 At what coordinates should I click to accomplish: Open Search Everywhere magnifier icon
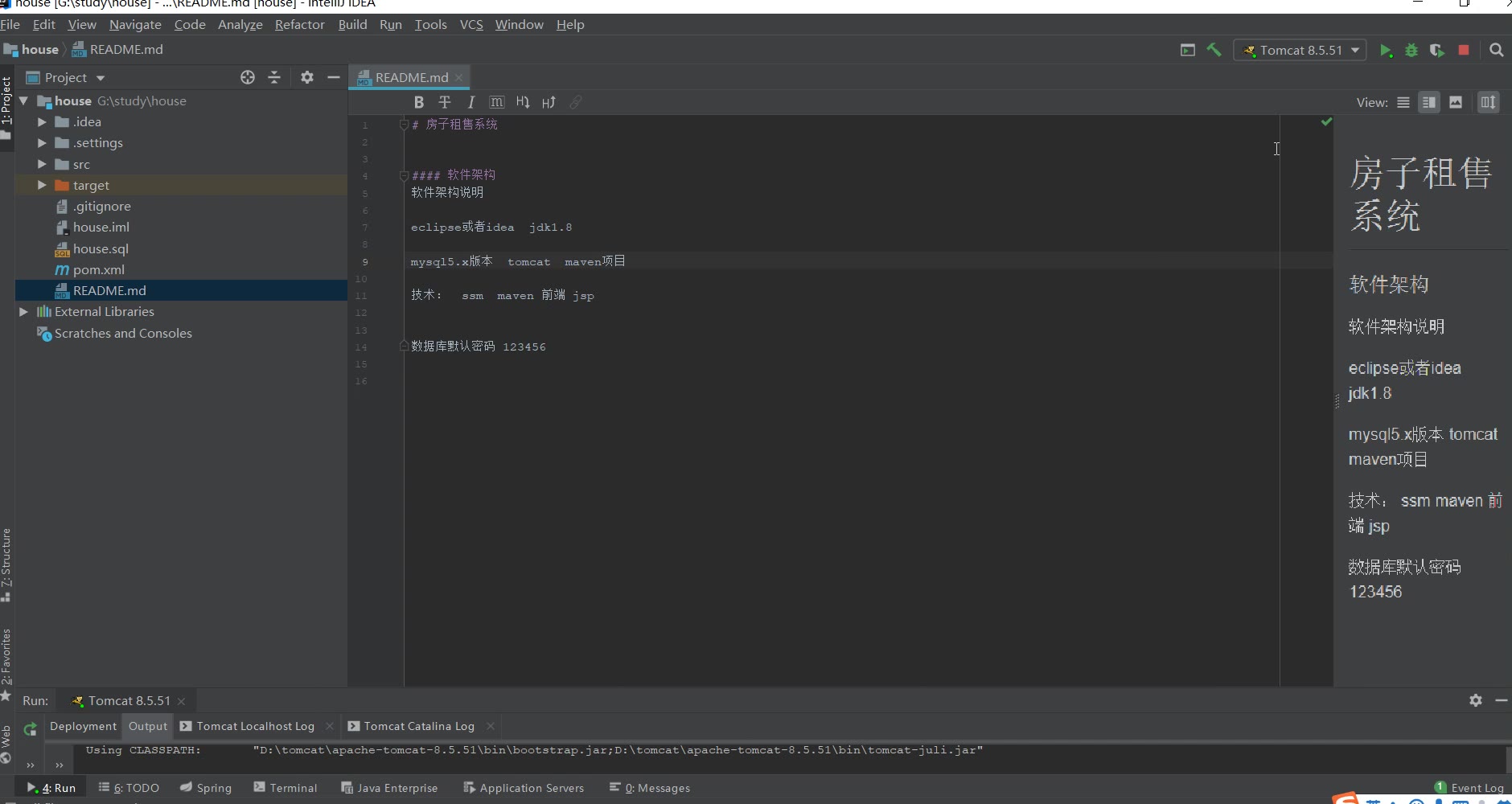coord(1496,50)
